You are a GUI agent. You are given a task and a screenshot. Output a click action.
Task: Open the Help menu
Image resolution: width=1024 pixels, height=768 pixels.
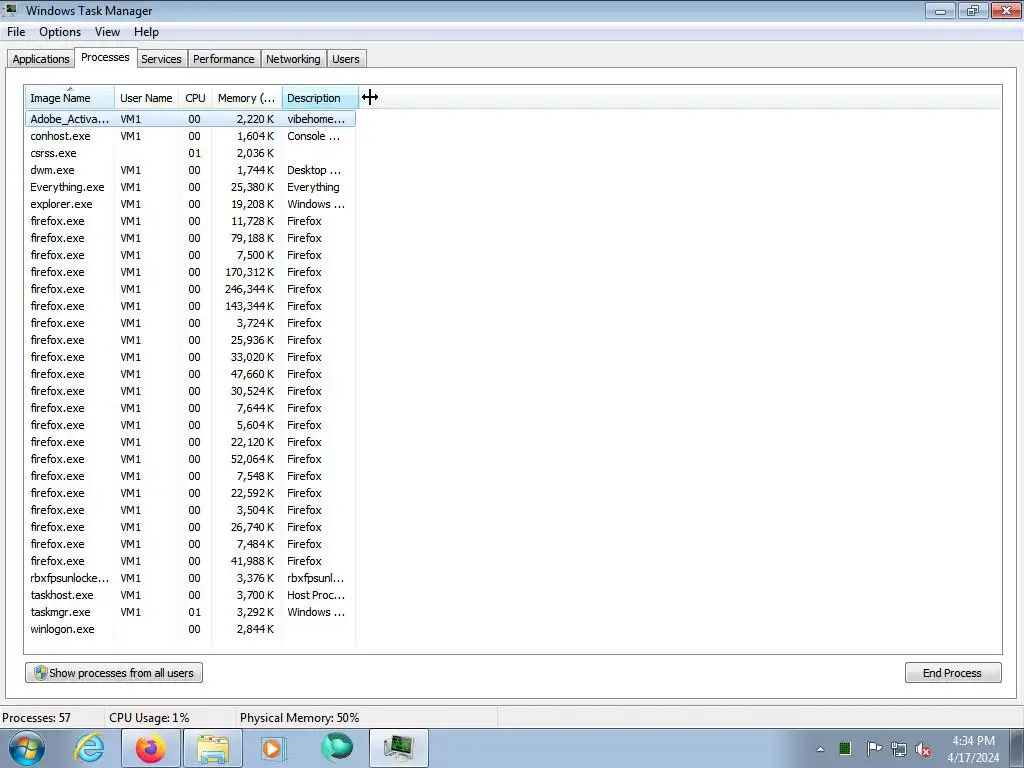146,32
